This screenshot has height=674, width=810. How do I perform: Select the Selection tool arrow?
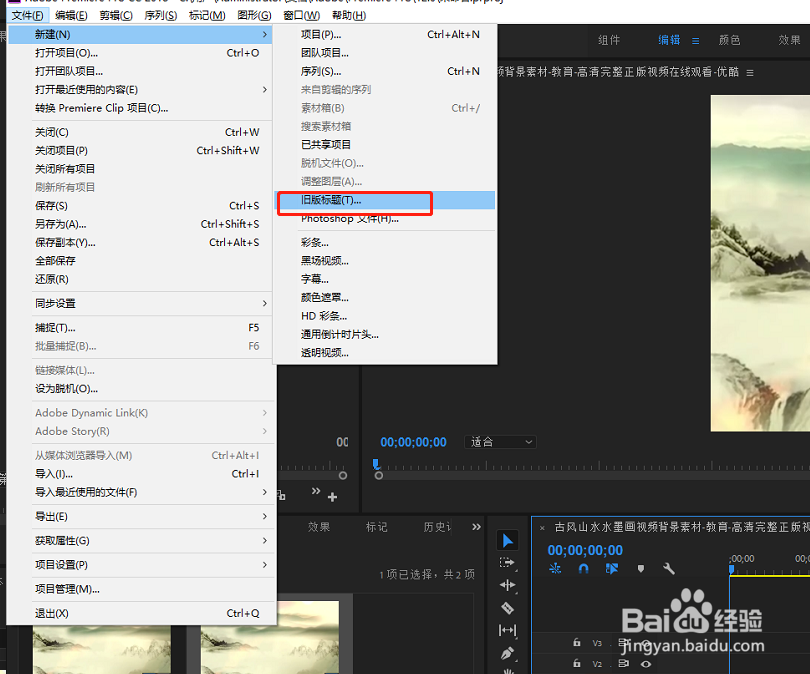point(507,541)
